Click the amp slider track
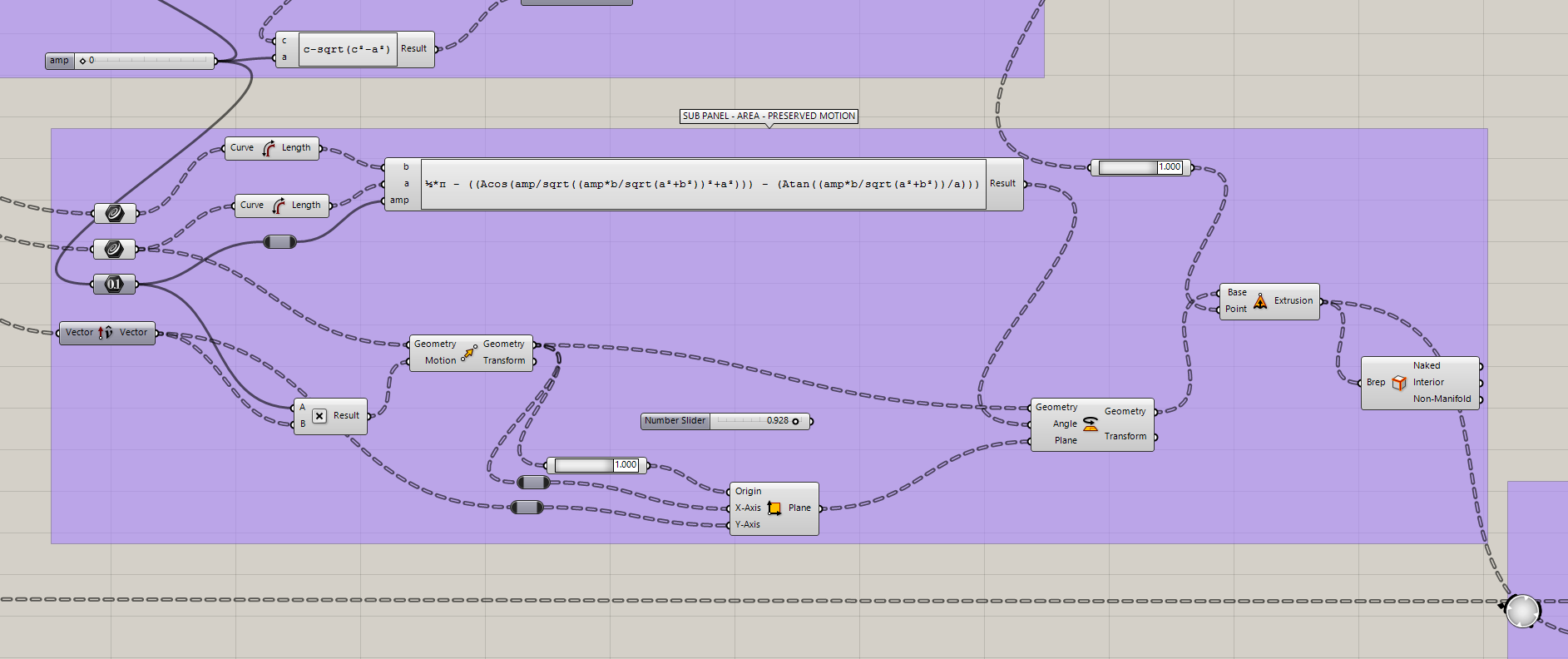Screen dimensions: 1568x659 (x=145, y=61)
